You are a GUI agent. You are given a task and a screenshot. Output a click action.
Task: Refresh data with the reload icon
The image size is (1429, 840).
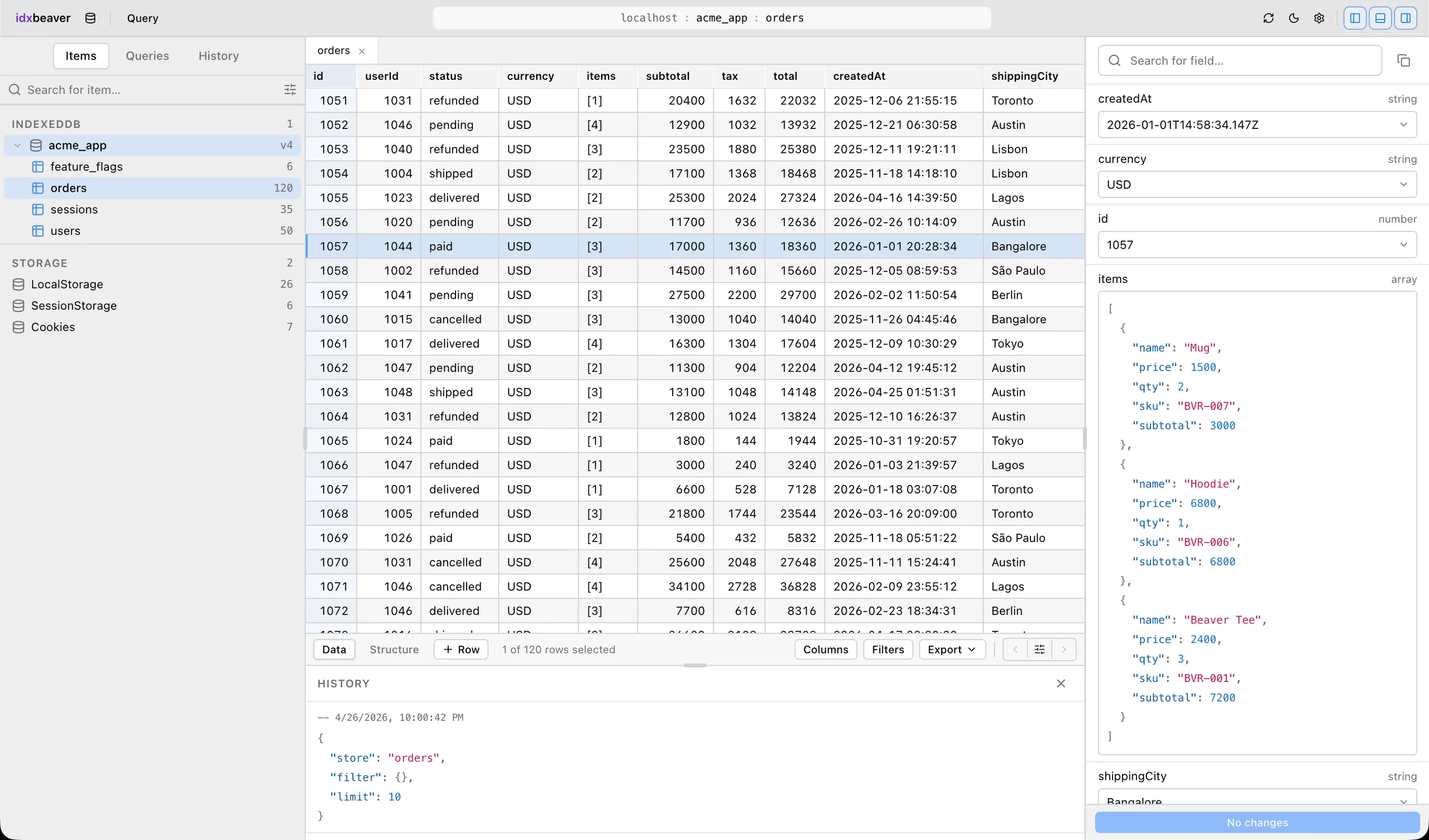(x=1269, y=18)
